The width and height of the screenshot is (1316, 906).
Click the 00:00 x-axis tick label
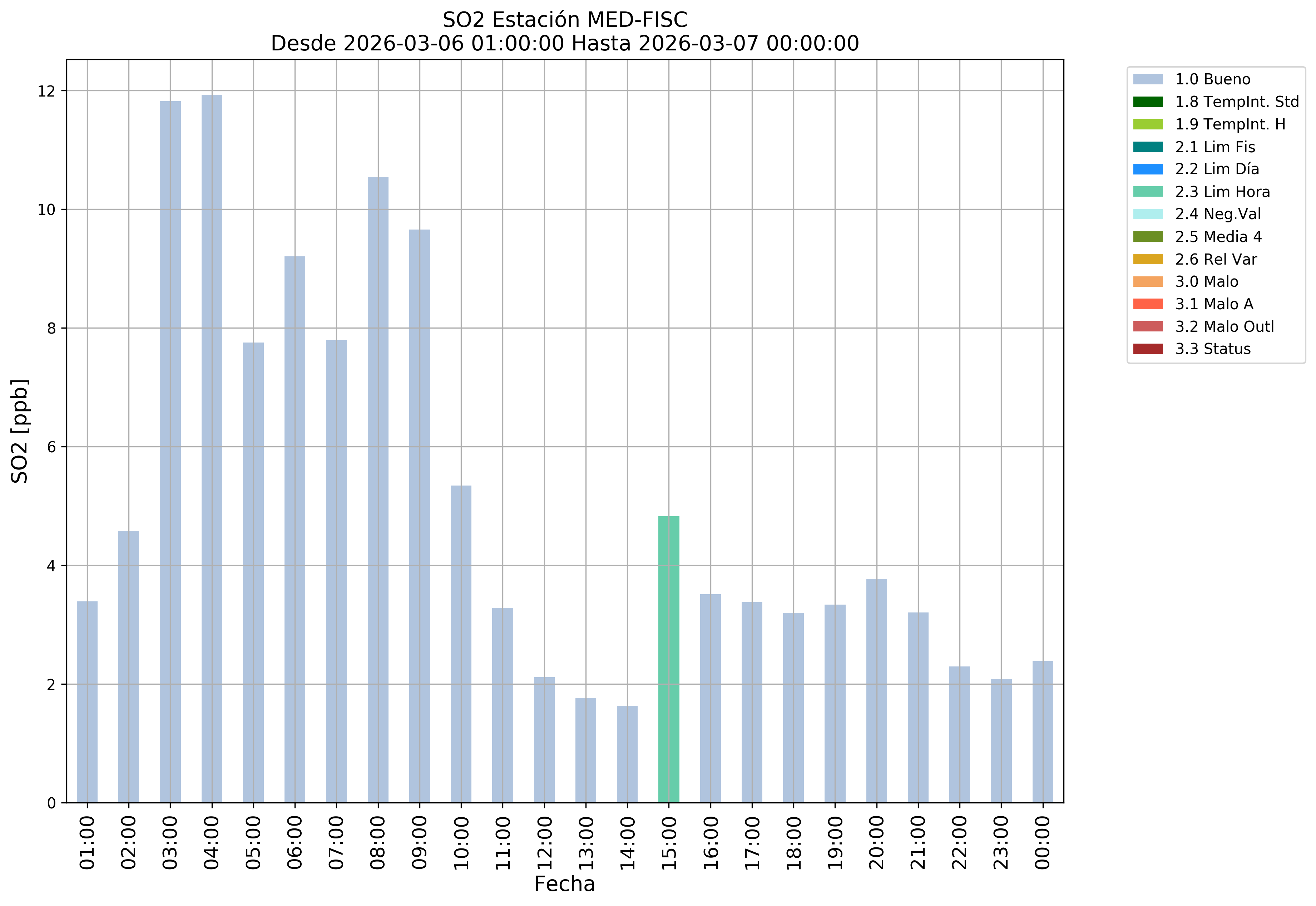click(x=1043, y=842)
